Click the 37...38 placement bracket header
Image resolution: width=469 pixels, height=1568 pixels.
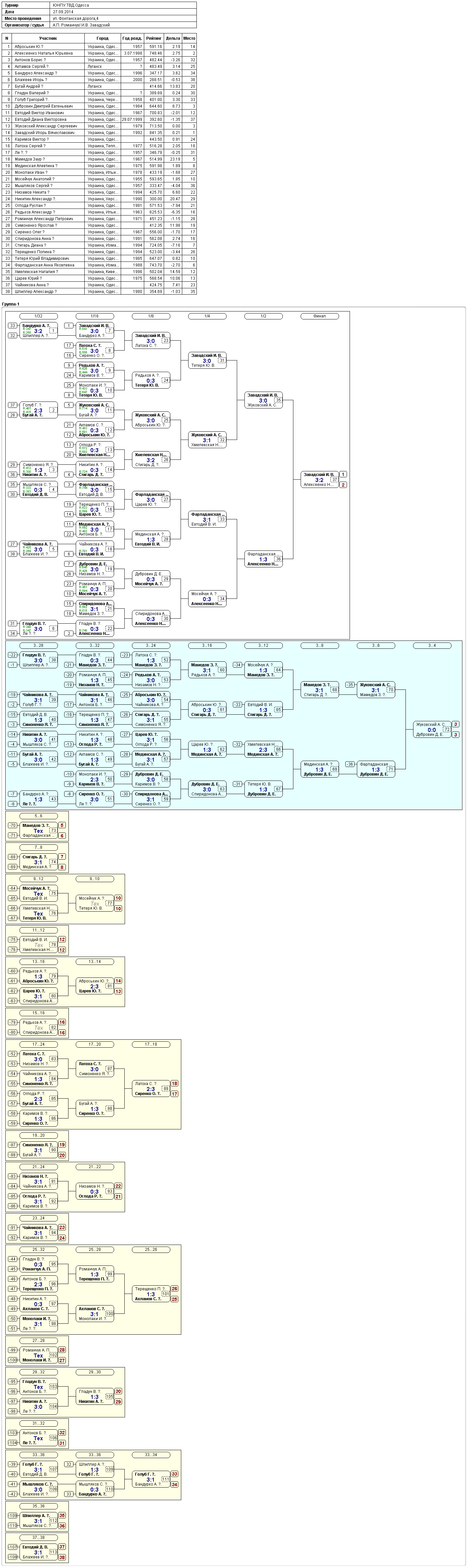(38, 1538)
